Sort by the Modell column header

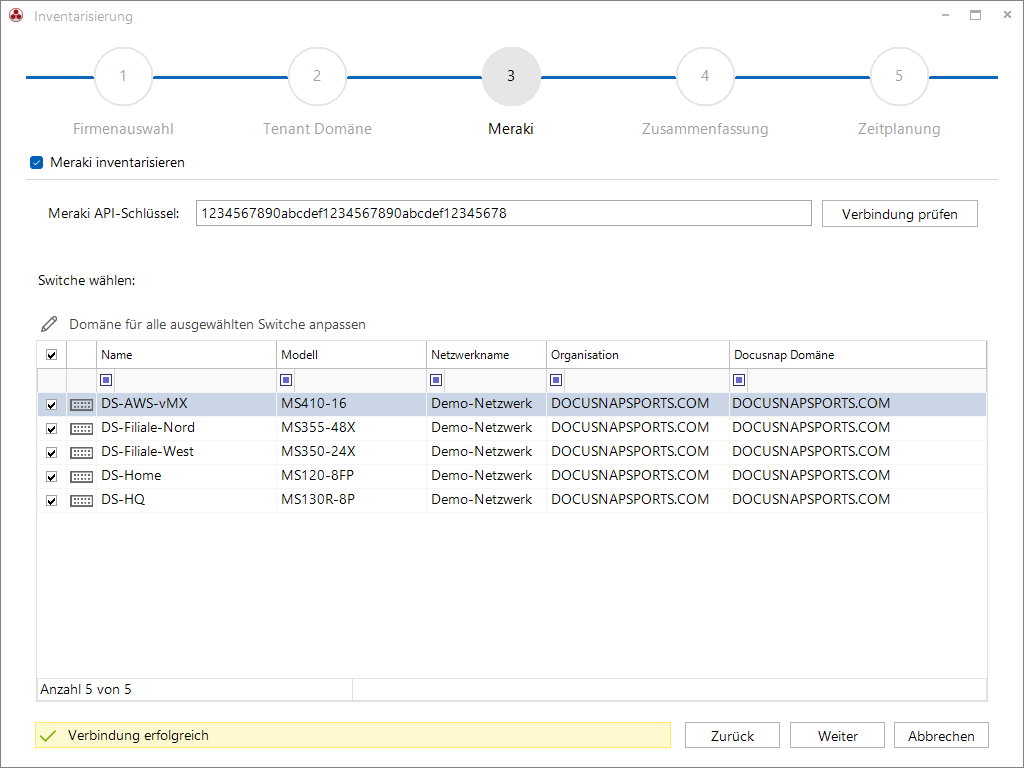(x=351, y=355)
